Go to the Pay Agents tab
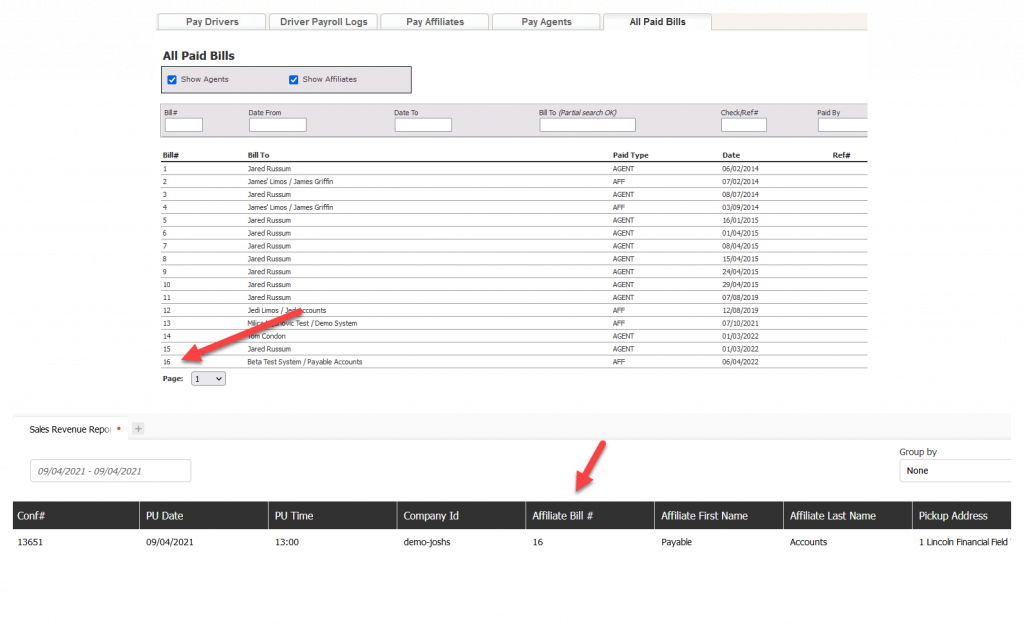Viewport: 1024px width, 627px height. tap(546, 22)
